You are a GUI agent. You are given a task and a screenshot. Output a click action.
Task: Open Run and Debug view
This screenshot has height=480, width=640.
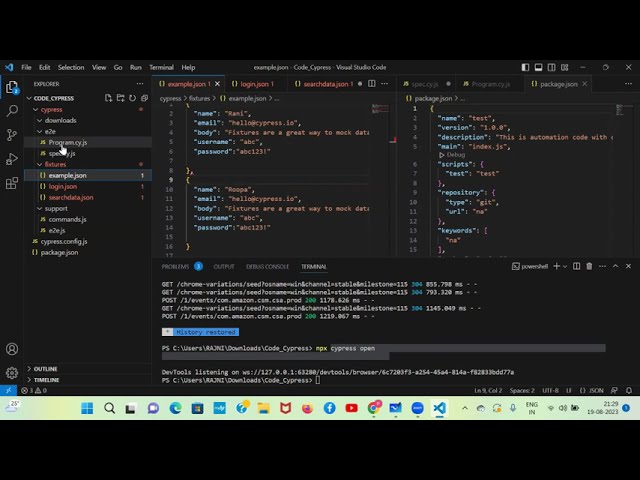[12, 159]
